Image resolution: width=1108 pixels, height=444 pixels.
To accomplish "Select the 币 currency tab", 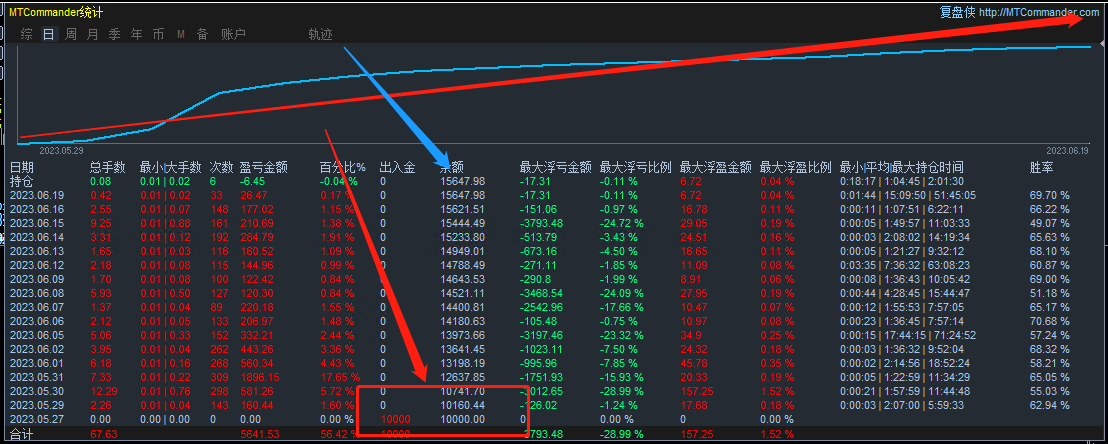I will (x=158, y=34).
